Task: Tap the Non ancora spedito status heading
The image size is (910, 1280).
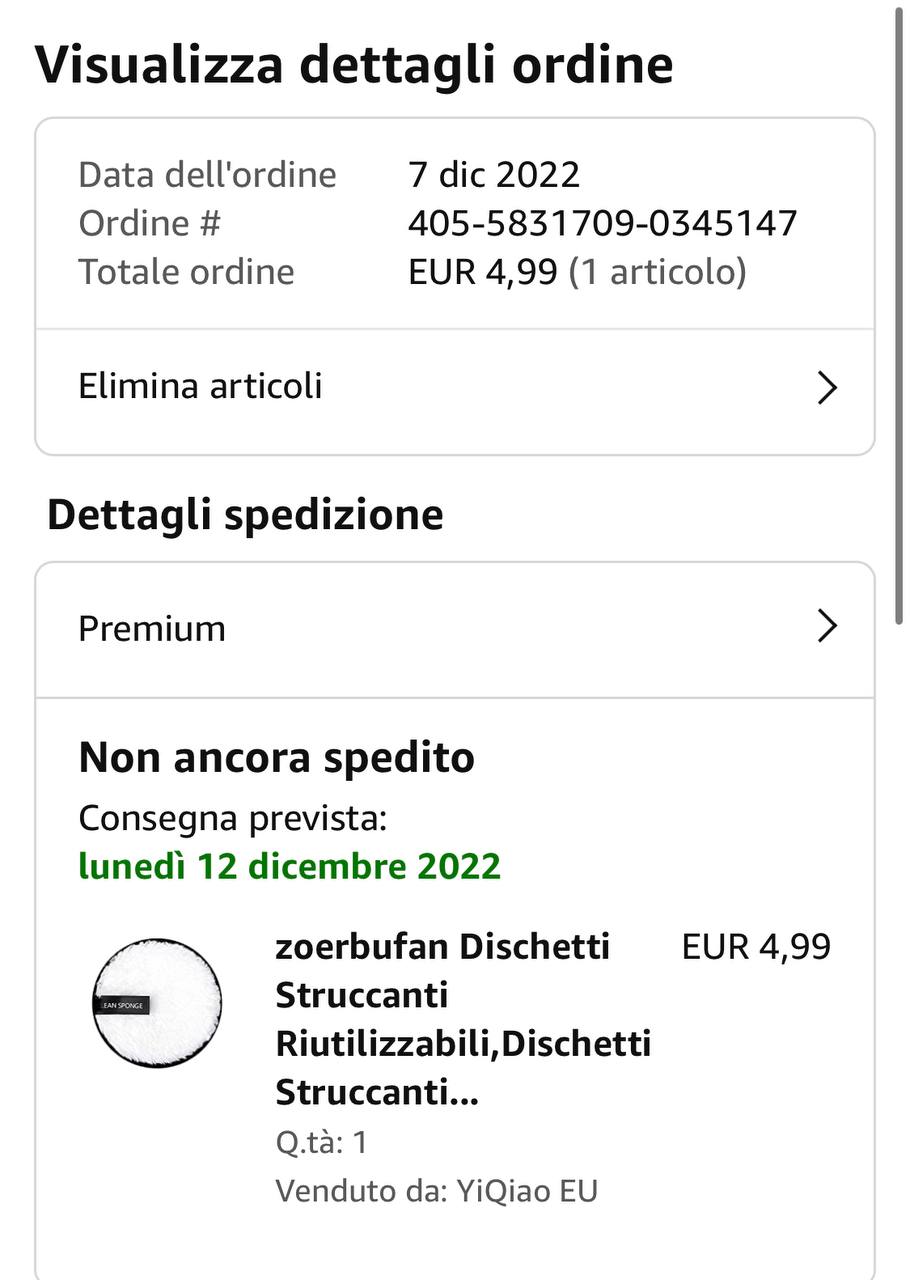Action: point(276,758)
